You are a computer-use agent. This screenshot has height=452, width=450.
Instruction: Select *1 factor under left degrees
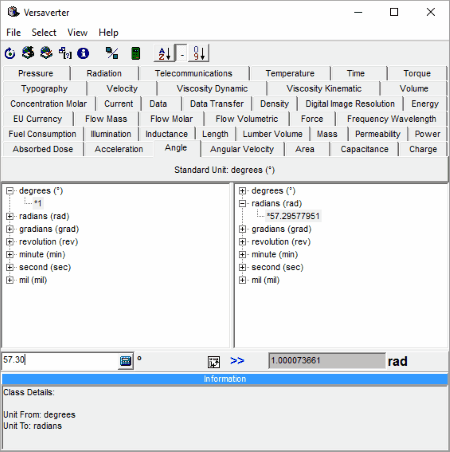[38, 203]
